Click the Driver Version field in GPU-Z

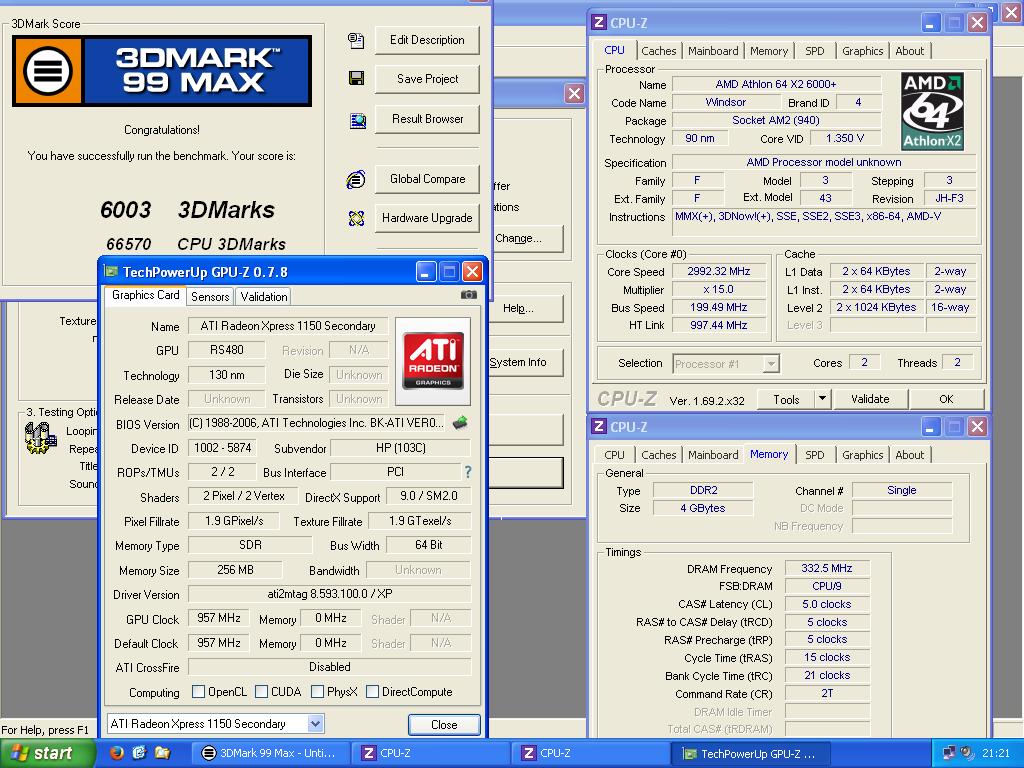click(330, 594)
